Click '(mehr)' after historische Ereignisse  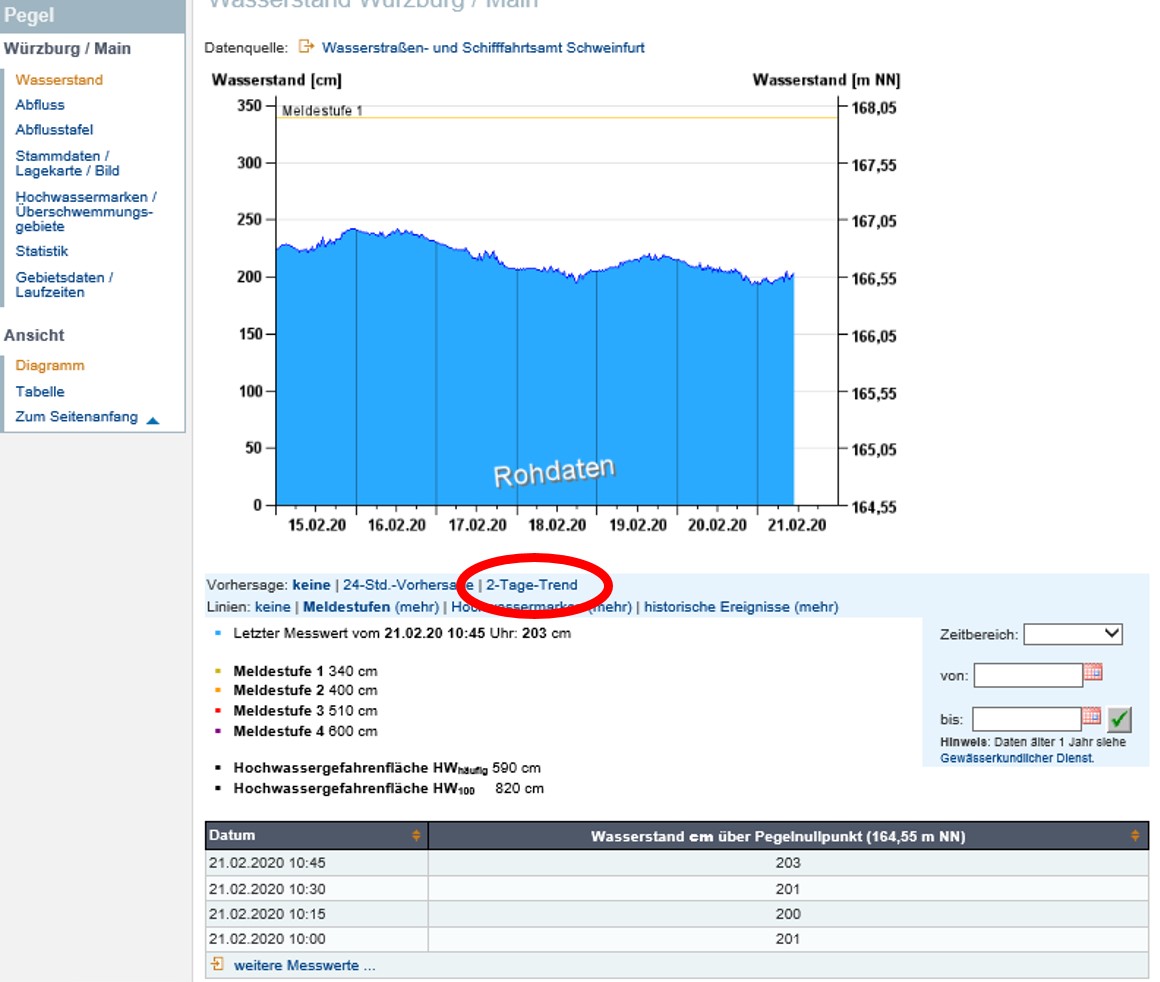point(816,607)
